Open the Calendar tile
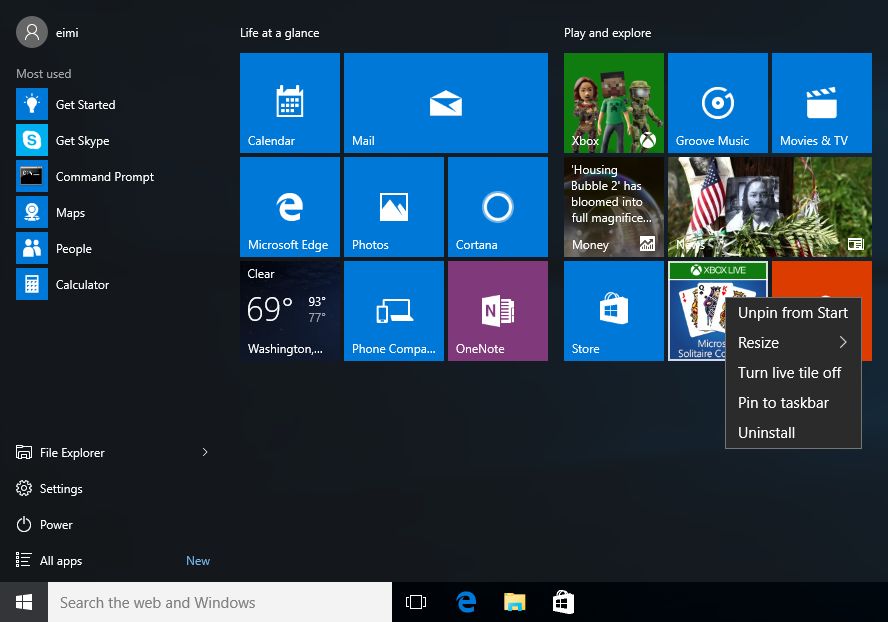Screen dimensions: 888x622 [x=289, y=103]
